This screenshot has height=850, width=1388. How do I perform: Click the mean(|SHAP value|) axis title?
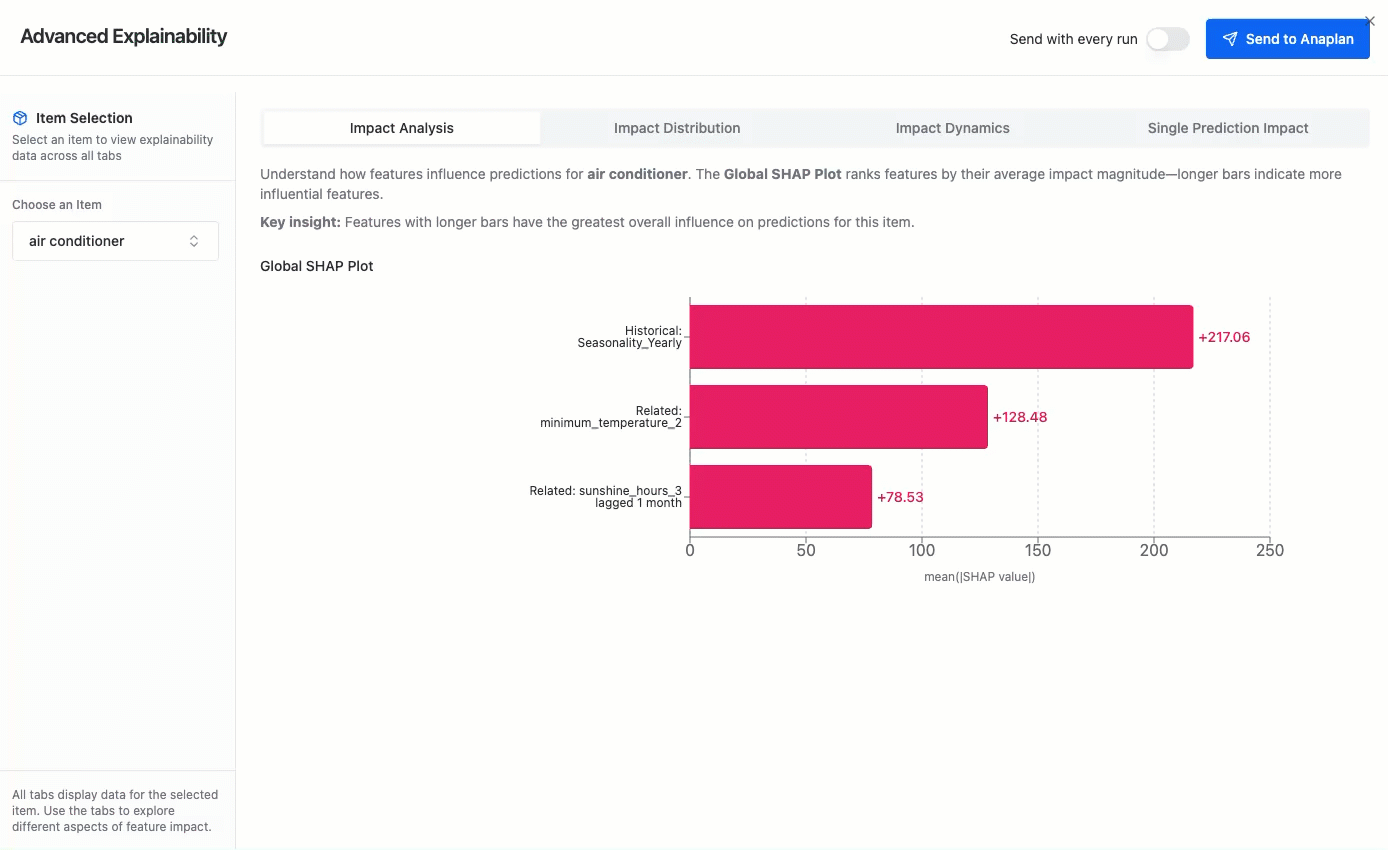[980, 577]
